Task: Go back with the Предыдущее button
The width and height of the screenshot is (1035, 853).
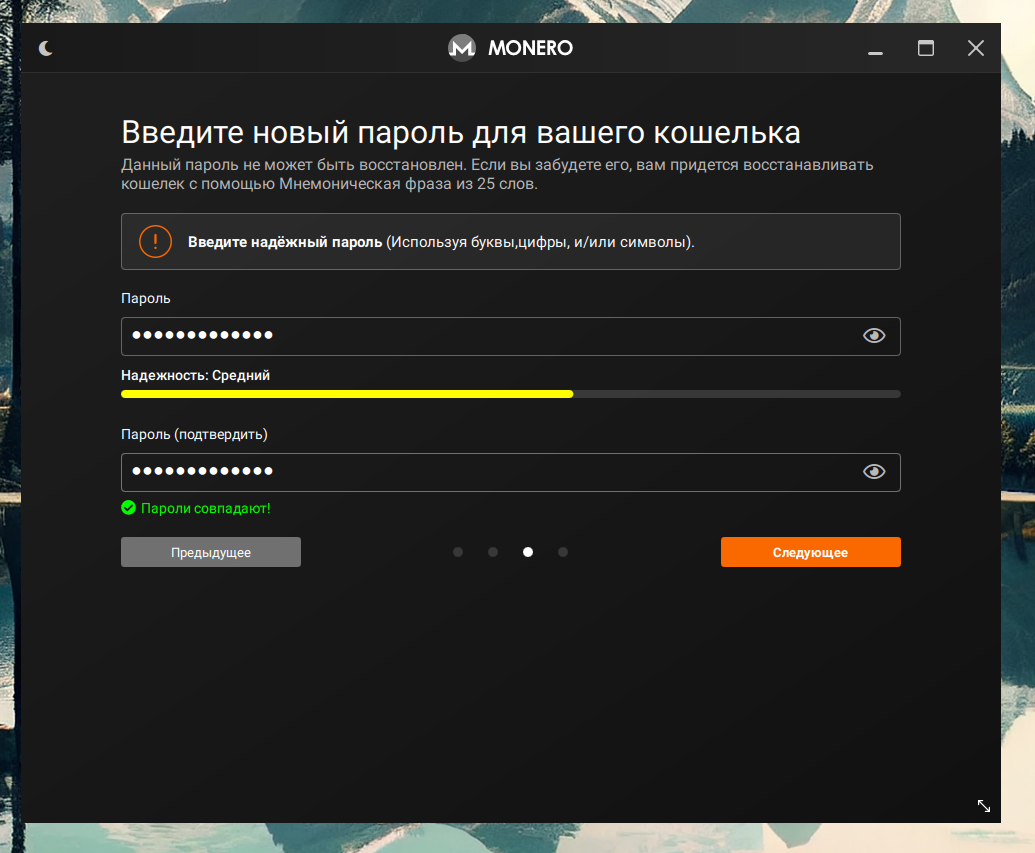Action: pyautogui.click(x=210, y=551)
